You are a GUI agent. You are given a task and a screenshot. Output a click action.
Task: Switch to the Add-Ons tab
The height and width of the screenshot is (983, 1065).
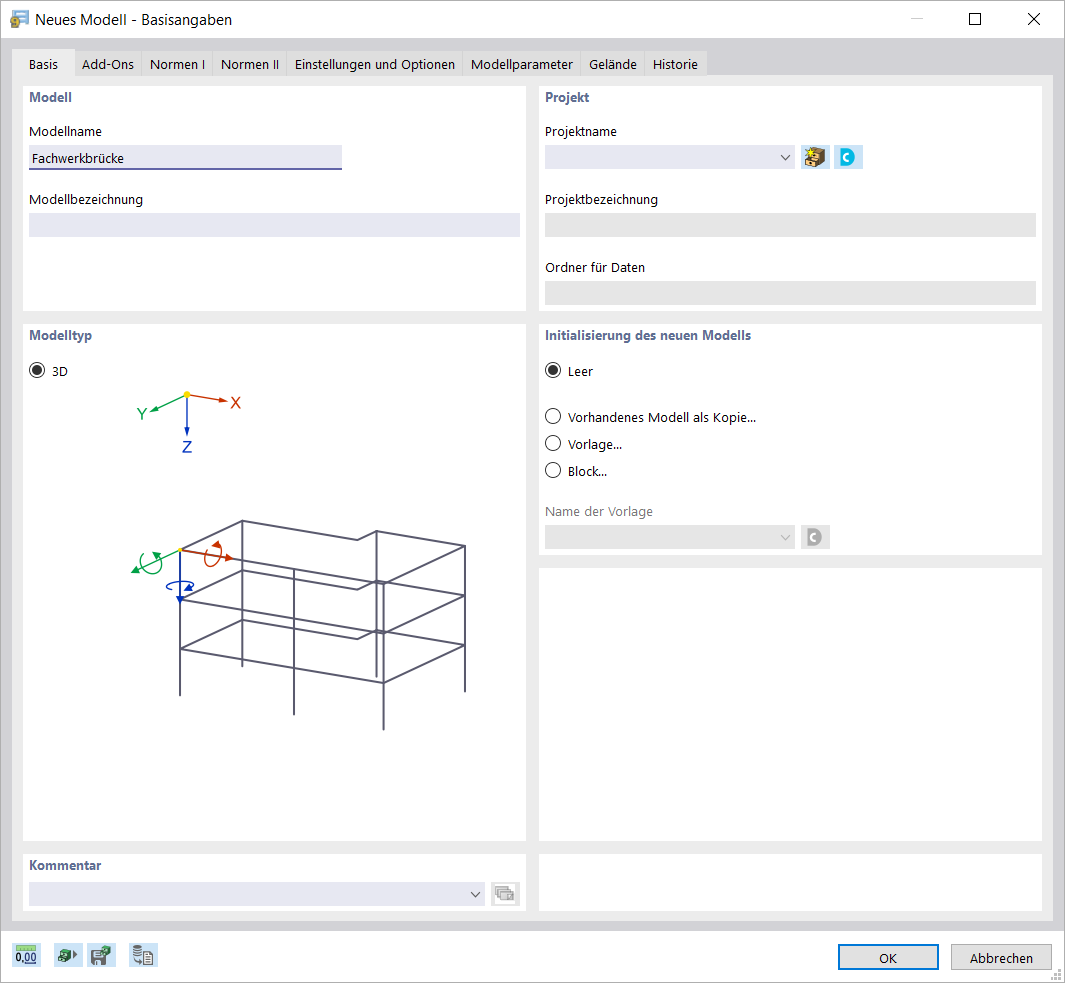click(x=108, y=64)
